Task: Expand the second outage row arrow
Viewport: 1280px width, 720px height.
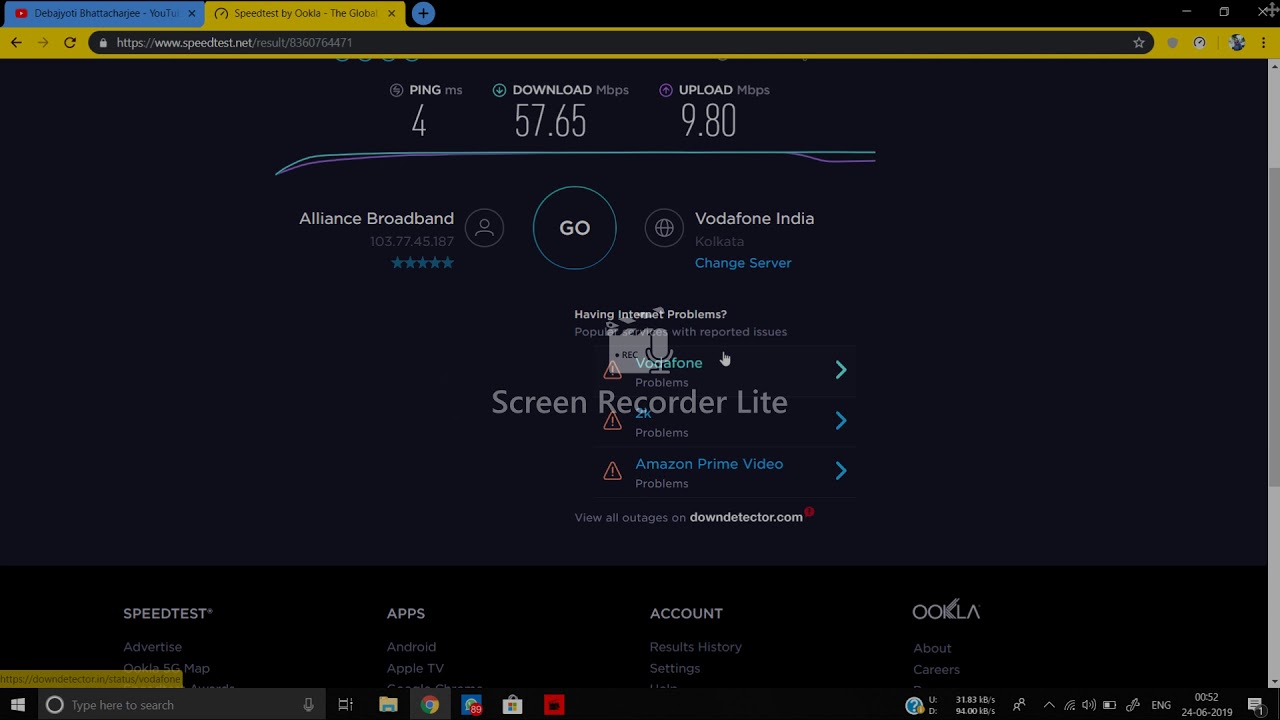Action: (x=841, y=421)
